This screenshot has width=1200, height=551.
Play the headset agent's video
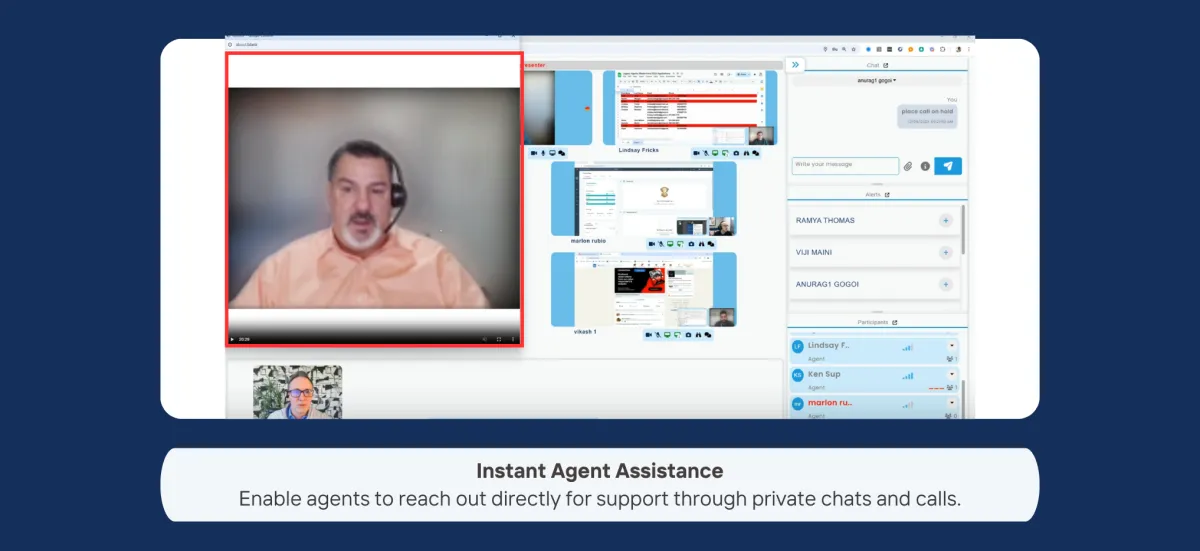pyautogui.click(x=233, y=339)
